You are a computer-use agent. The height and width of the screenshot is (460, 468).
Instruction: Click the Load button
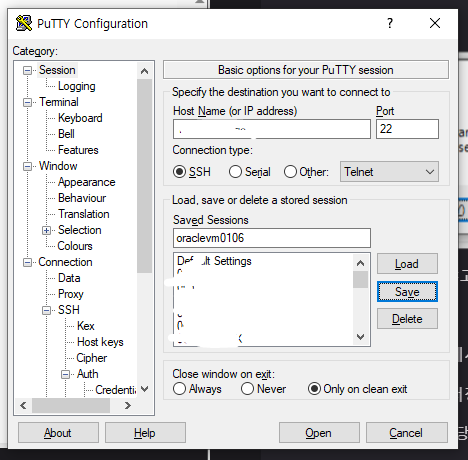[407, 264]
